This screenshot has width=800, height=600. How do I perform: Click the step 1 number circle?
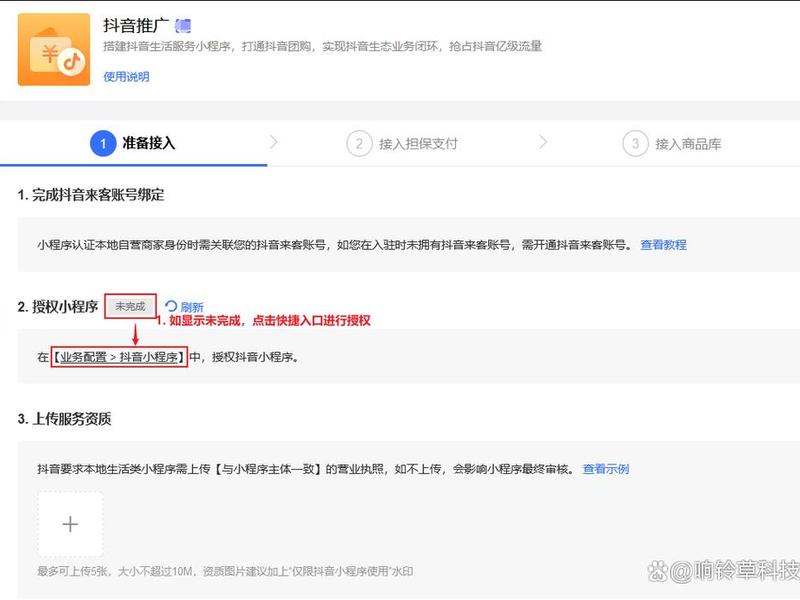[103, 143]
